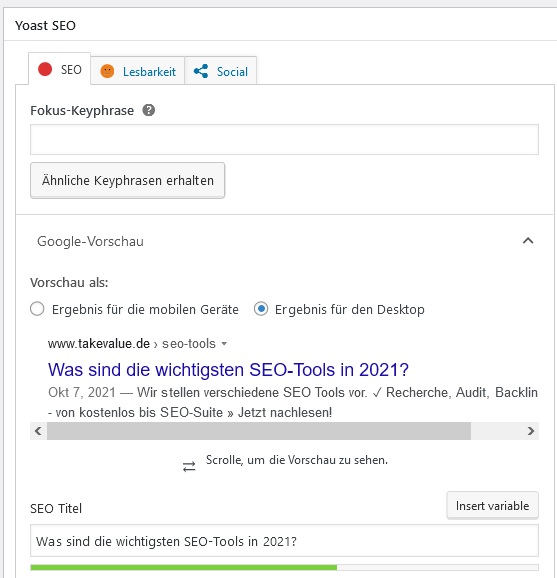Viewport: 557px width, 578px height.
Task: Collapse the Google-Vorschau section chevron
Action: 528,241
